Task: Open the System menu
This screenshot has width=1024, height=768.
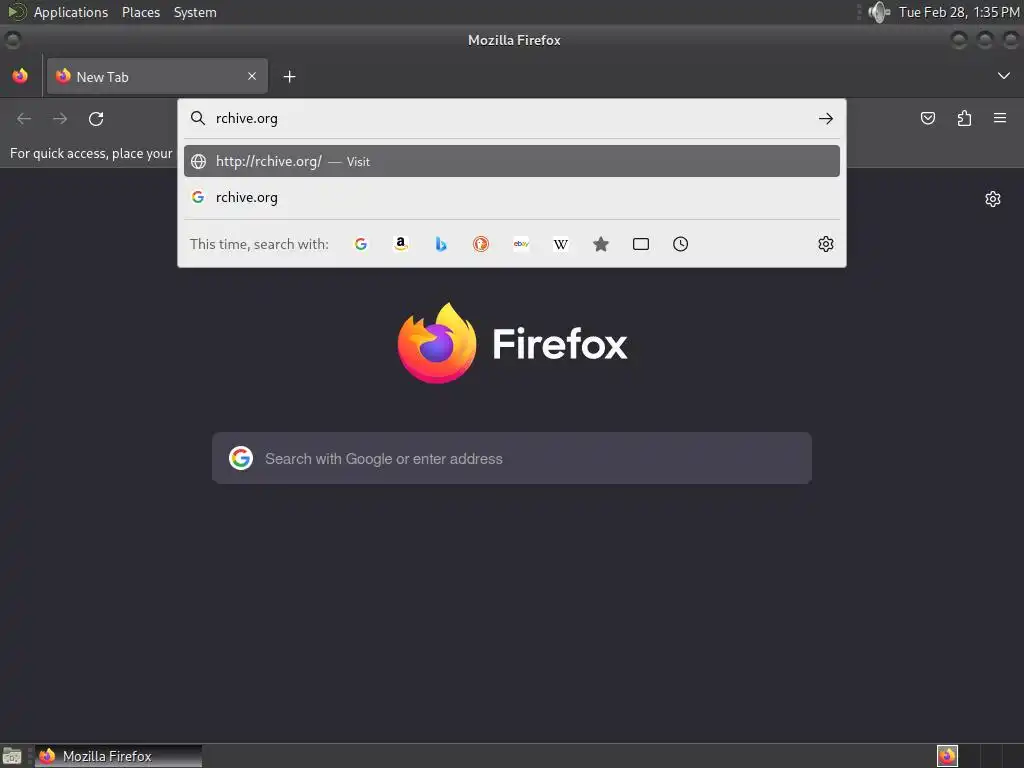Action: (195, 12)
